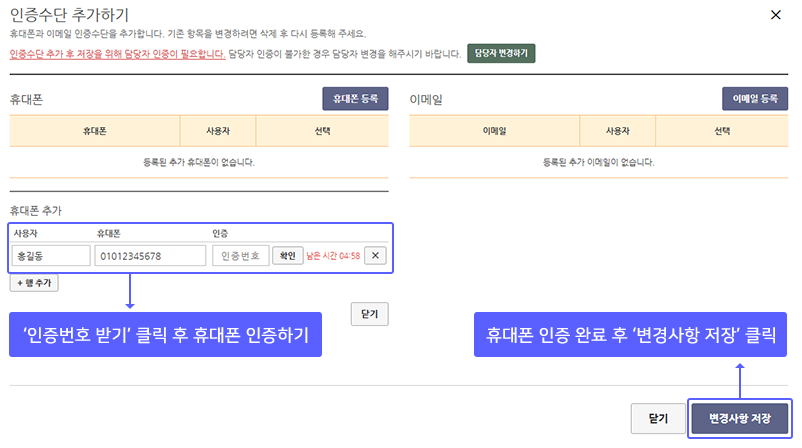Remove the phone row with the X icon
This screenshot has height=448, width=802.
click(375, 255)
